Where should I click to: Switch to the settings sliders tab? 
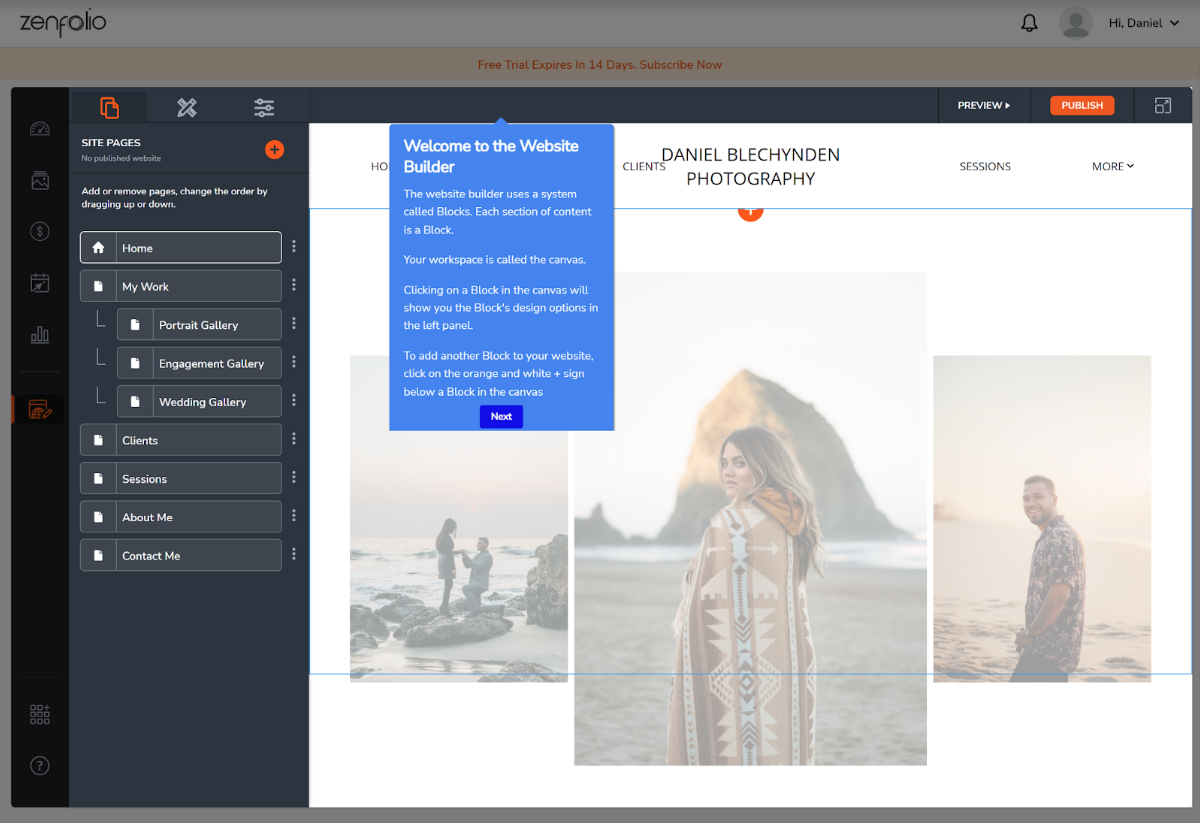click(264, 107)
